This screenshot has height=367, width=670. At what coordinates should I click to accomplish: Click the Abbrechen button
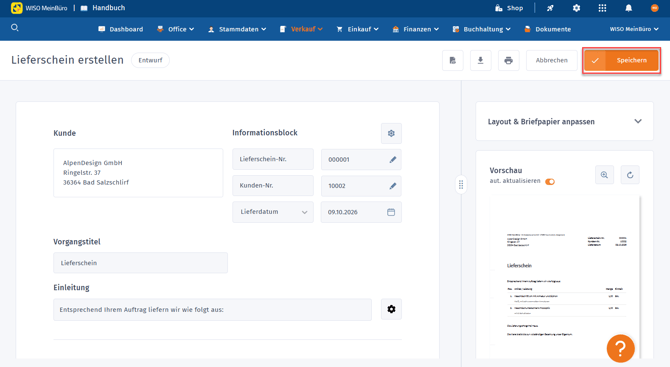pyautogui.click(x=552, y=60)
